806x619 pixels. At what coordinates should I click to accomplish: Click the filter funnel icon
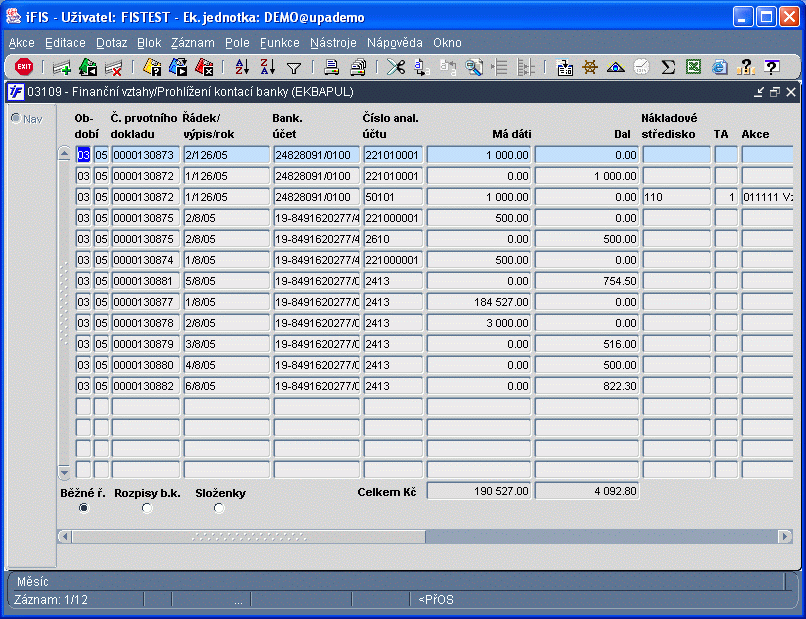click(294, 68)
